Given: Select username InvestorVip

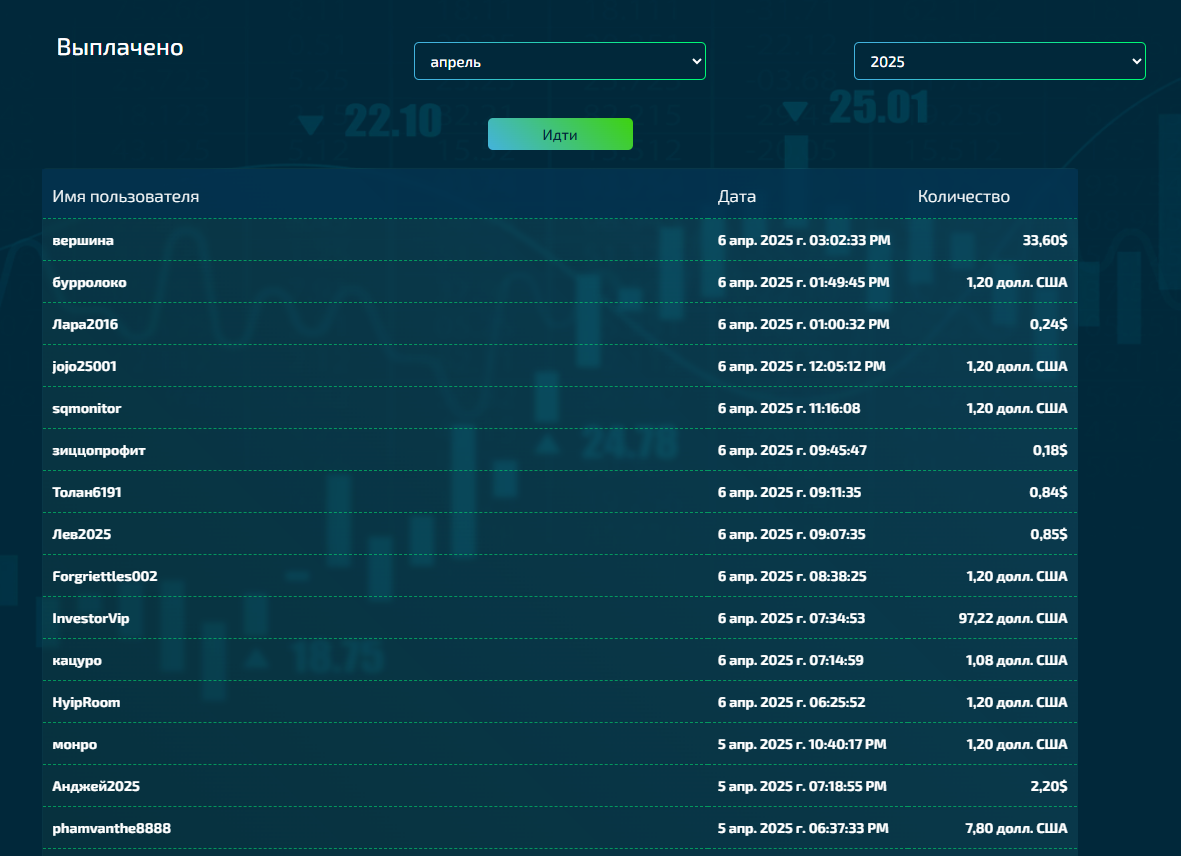Looking at the screenshot, I should click(90, 619).
